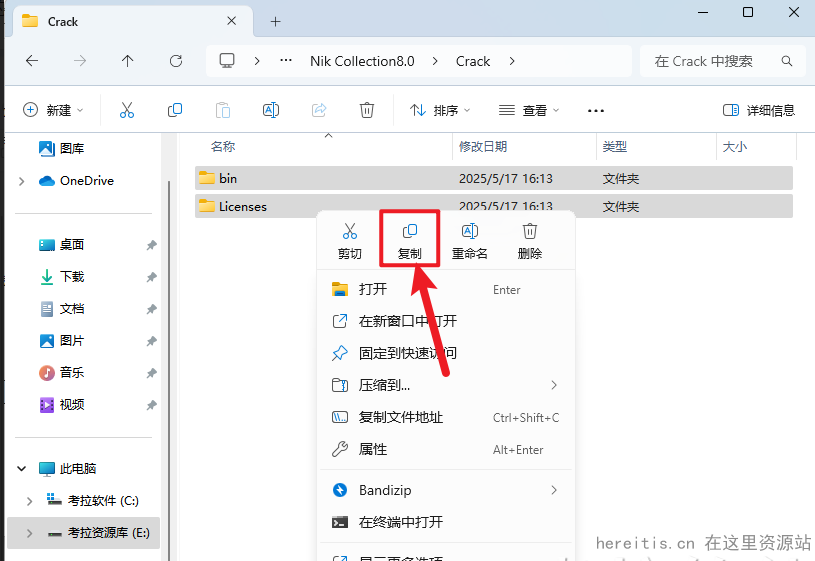This screenshot has width=815, height=561.
Task: Select 复制文件地址 menu entry
Action: [446, 418]
